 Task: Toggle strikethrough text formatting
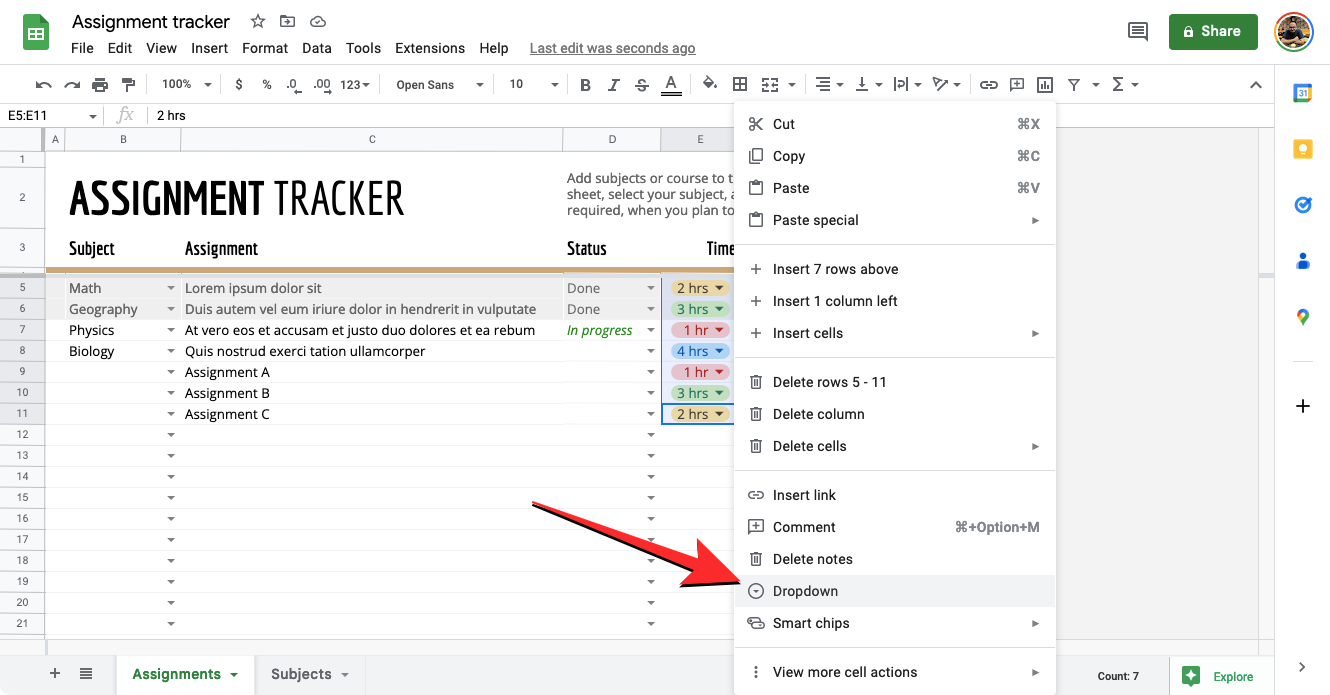[642, 85]
